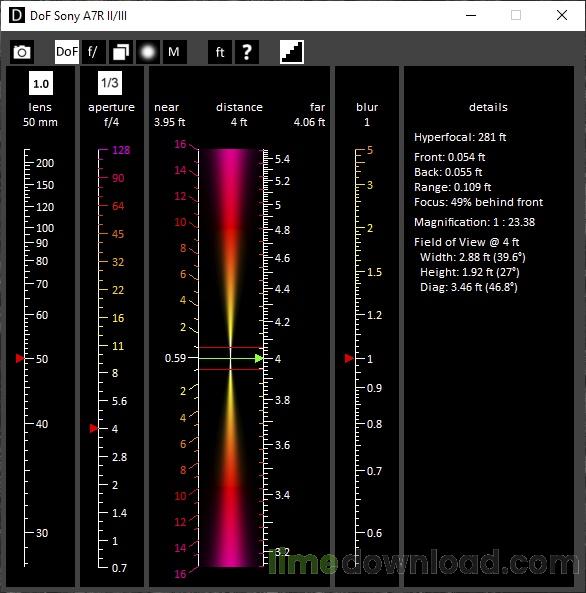Click the red blur marker at 1

tap(349, 358)
